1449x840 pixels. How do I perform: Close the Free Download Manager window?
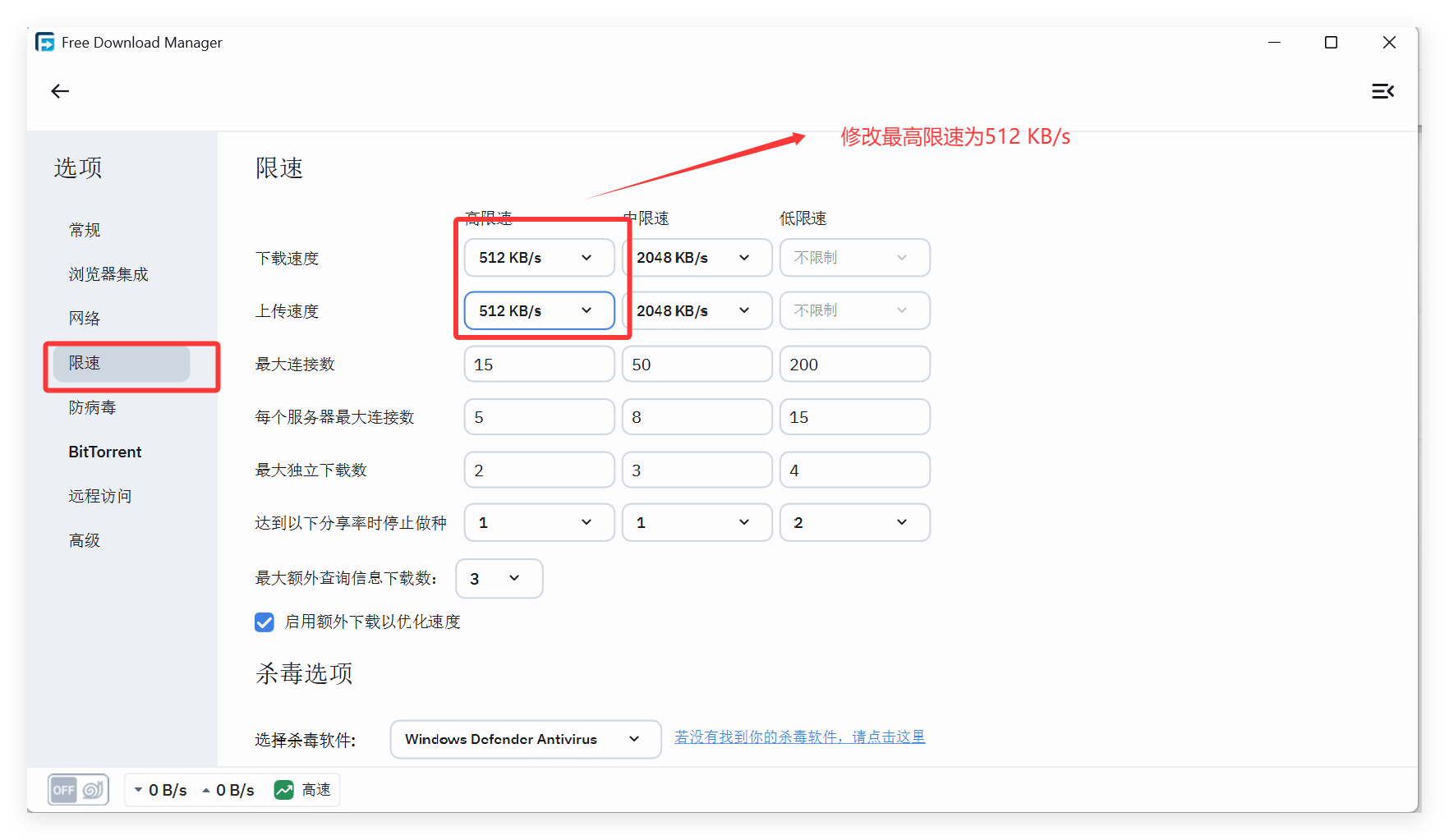coord(1389,42)
